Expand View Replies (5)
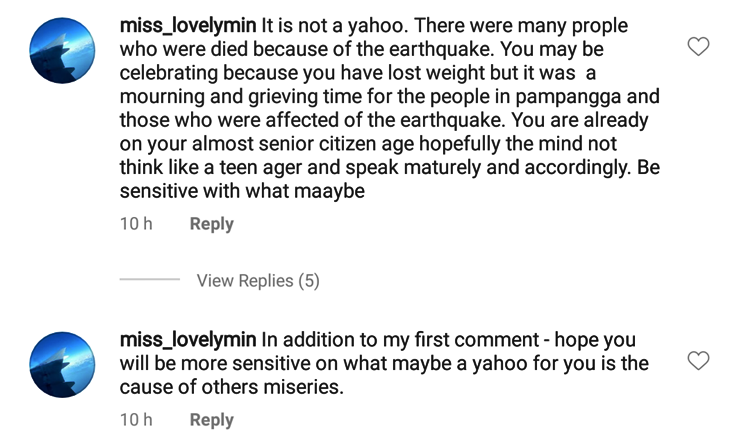 258,281
